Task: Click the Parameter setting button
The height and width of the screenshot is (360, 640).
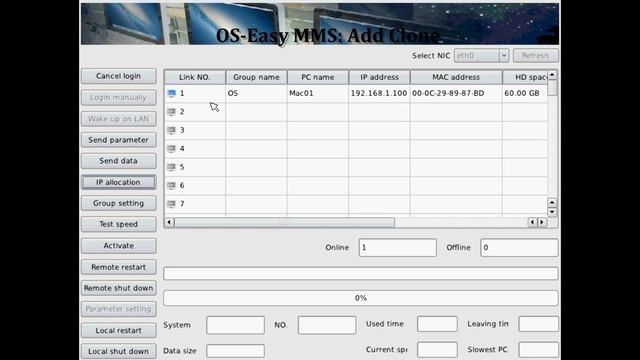Action: 118,309
